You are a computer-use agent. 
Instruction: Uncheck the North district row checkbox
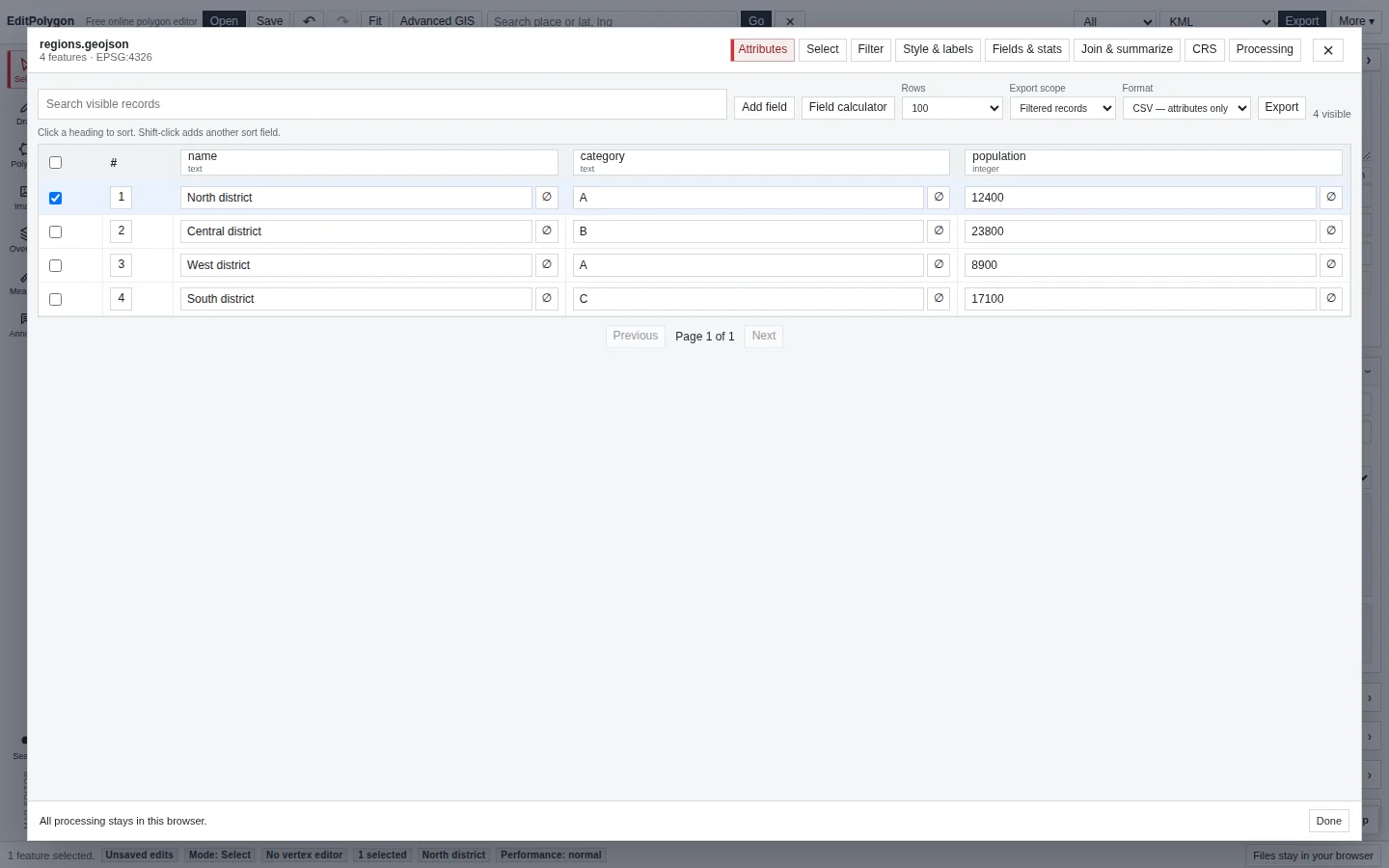(55, 198)
